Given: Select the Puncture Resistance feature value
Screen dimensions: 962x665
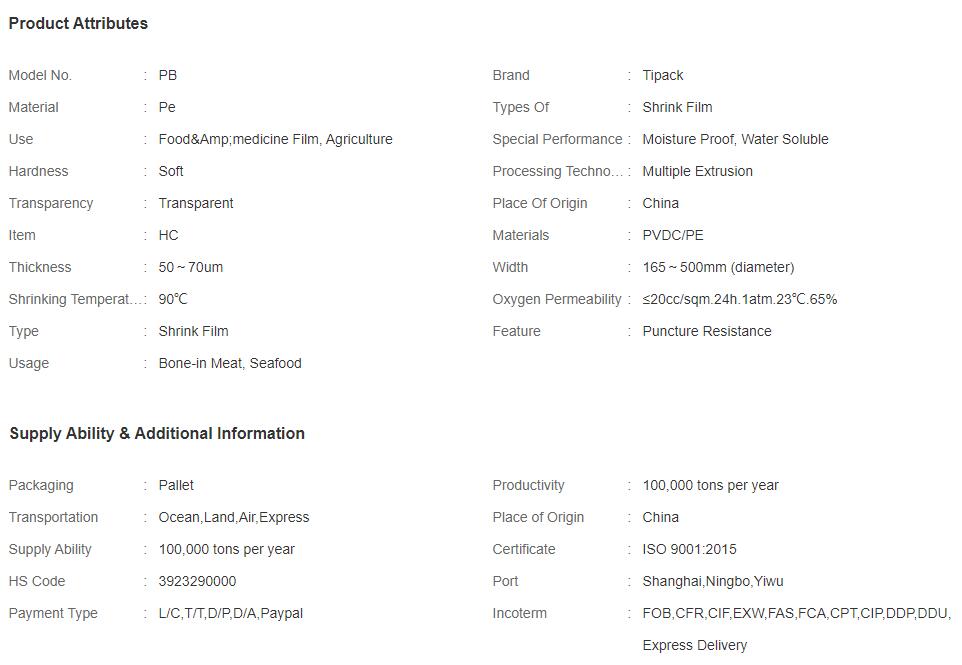Looking at the screenshot, I should coord(707,331).
